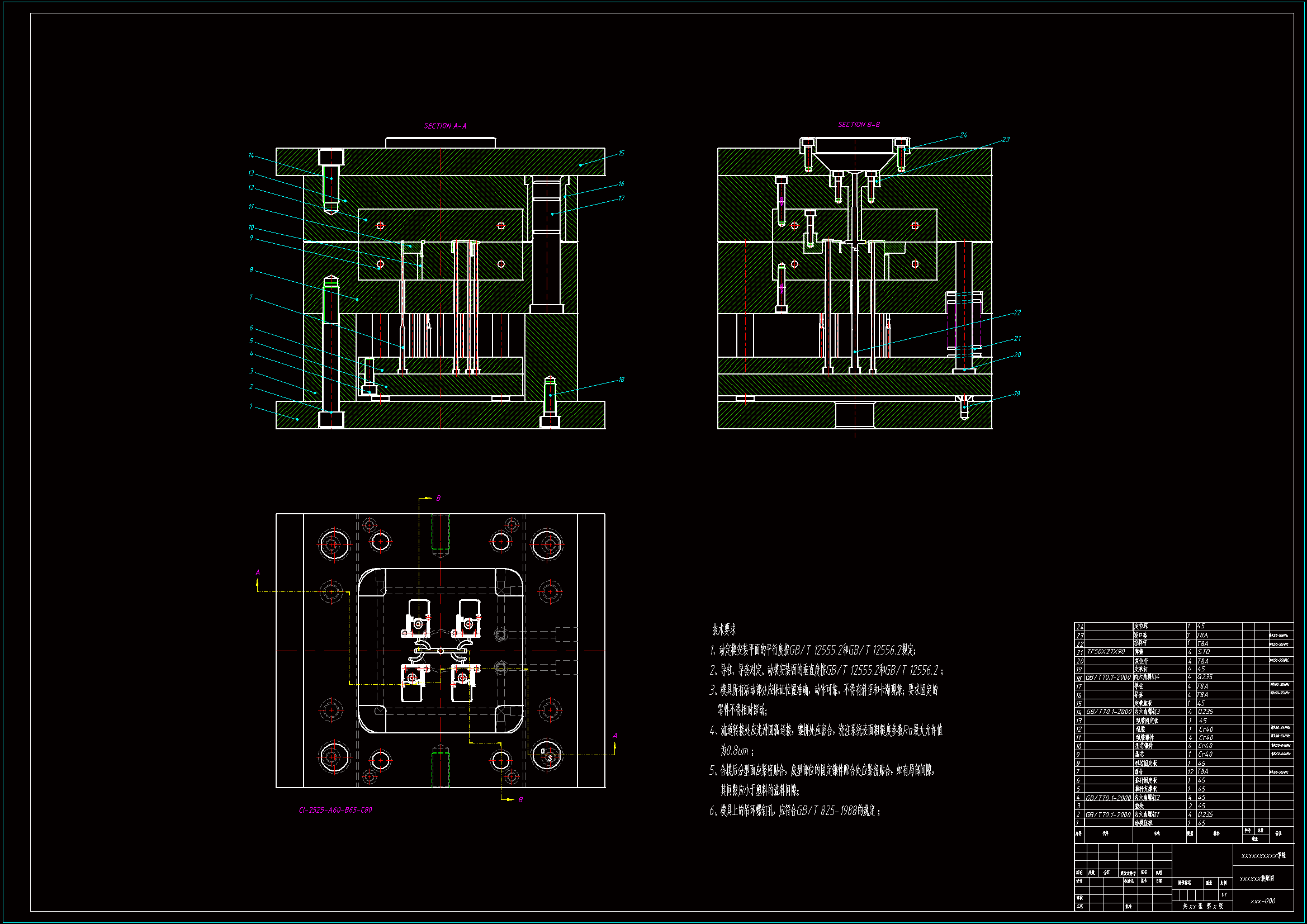Viewport: 1307px width, 924px height.
Task: Click the SECTION B-B view title
Action: (x=859, y=124)
